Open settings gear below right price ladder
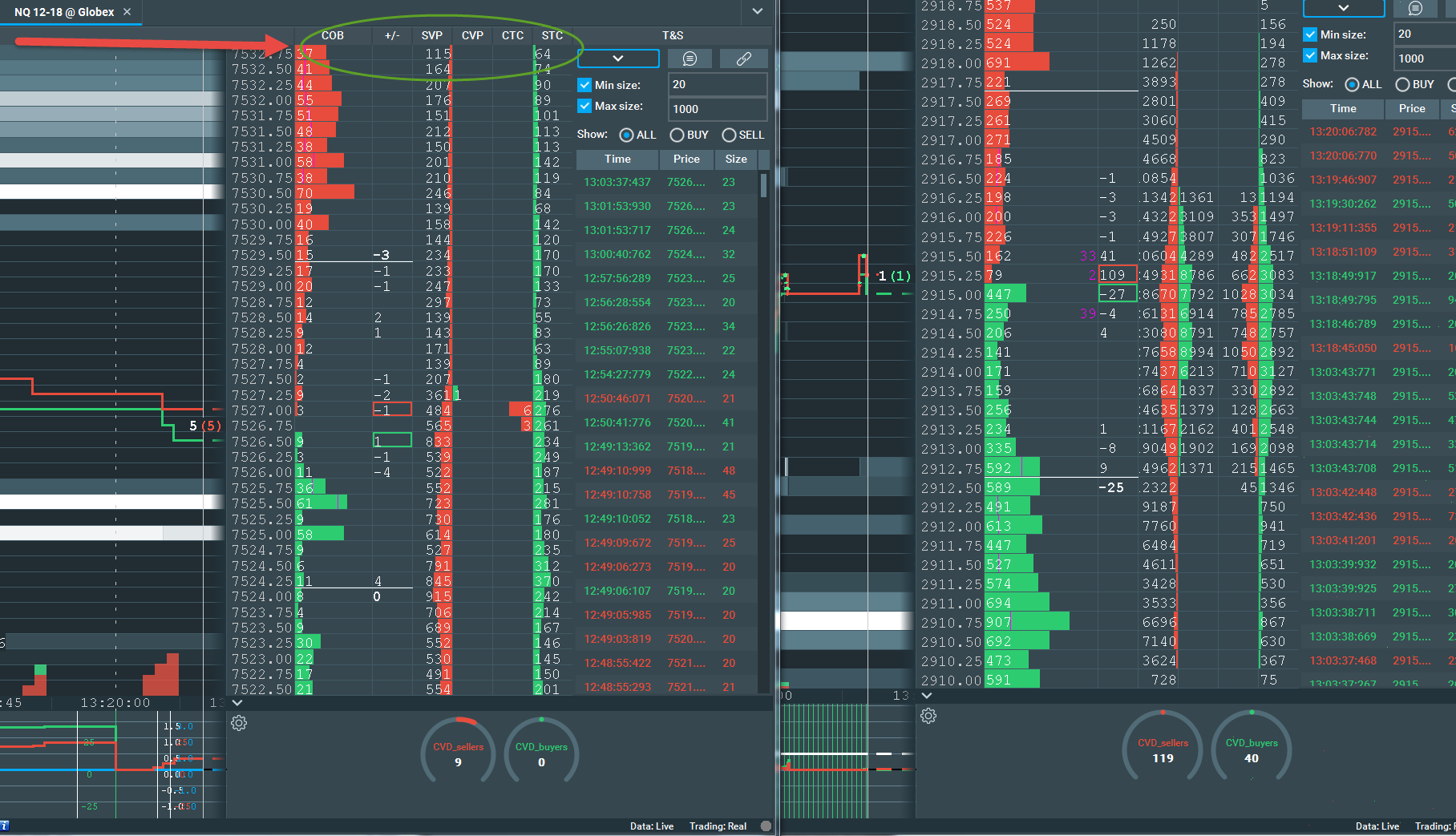Viewport: 1456px width, 836px height. pyautogui.click(x=928, y=716)
